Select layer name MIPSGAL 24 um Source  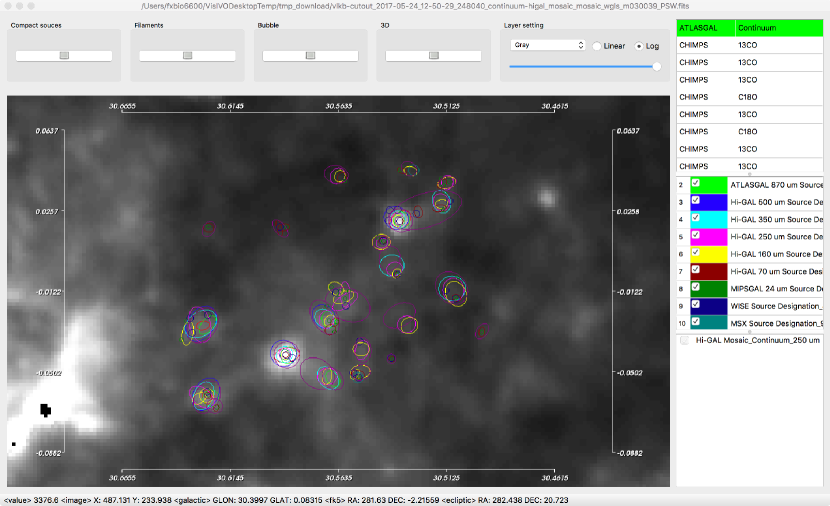776,288
